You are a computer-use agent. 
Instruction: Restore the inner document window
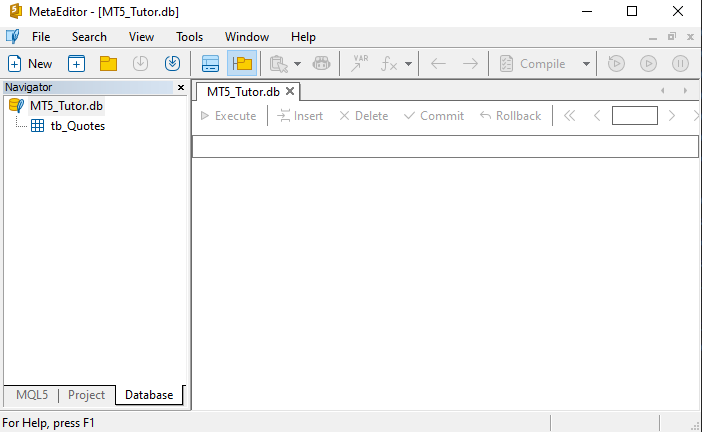pos(672,37)
